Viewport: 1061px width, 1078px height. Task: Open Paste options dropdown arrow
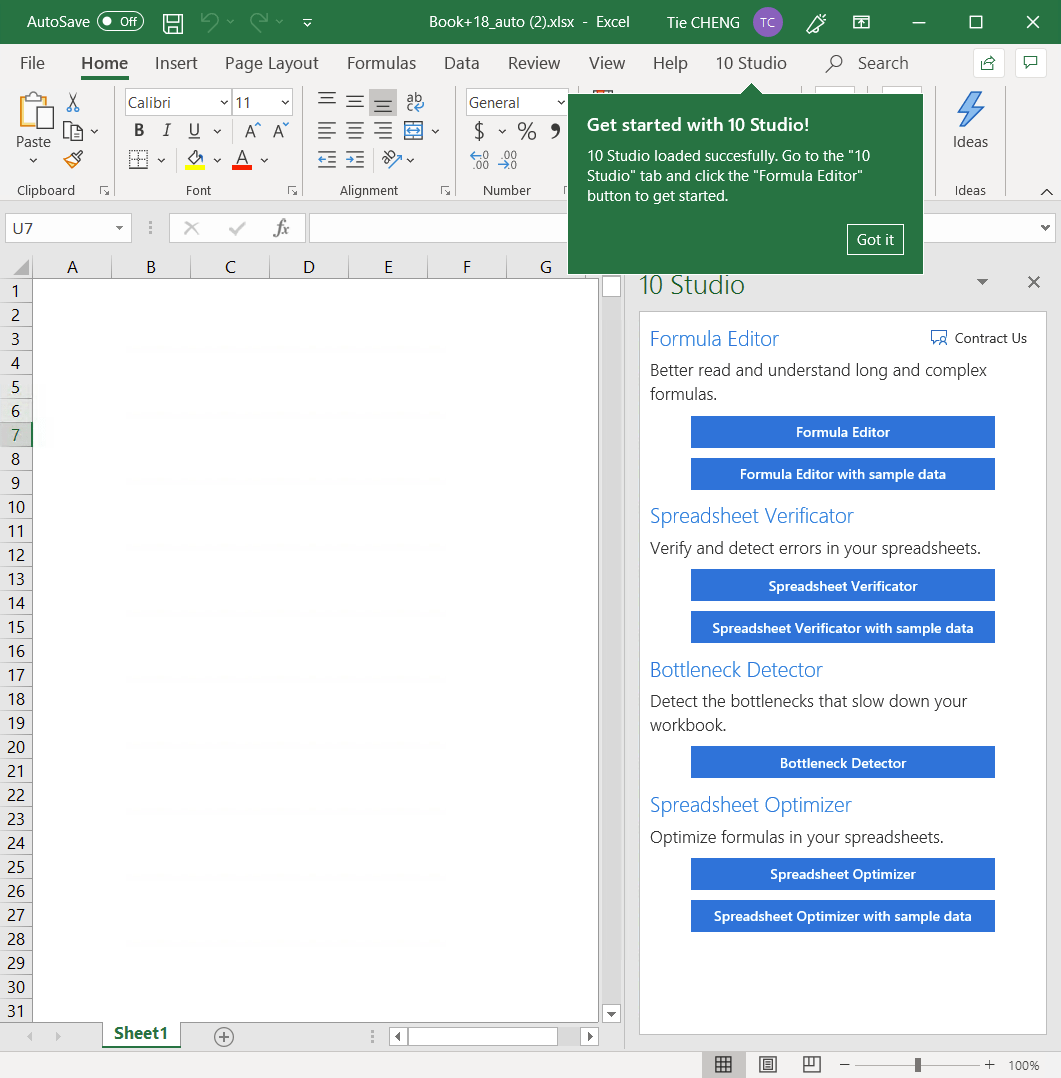[x=33, y=160]
